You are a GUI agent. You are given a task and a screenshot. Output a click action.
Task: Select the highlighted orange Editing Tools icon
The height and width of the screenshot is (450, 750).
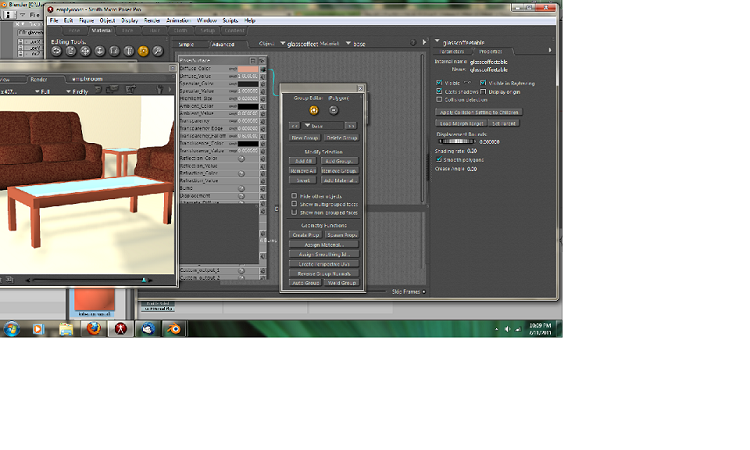tap(143, 50)
